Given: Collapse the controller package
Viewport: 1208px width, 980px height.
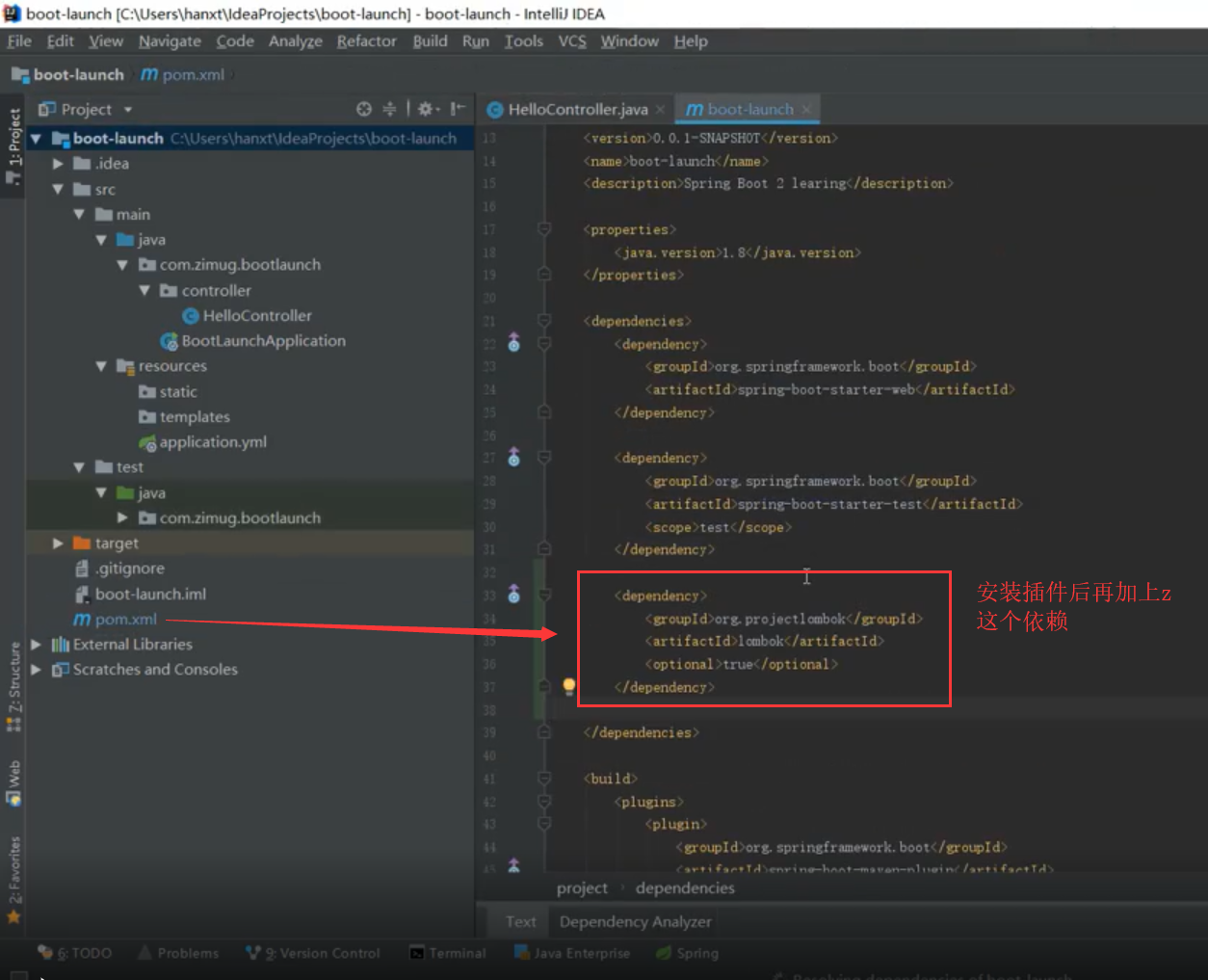Looking at the screenshot, I should click(144, 290).
